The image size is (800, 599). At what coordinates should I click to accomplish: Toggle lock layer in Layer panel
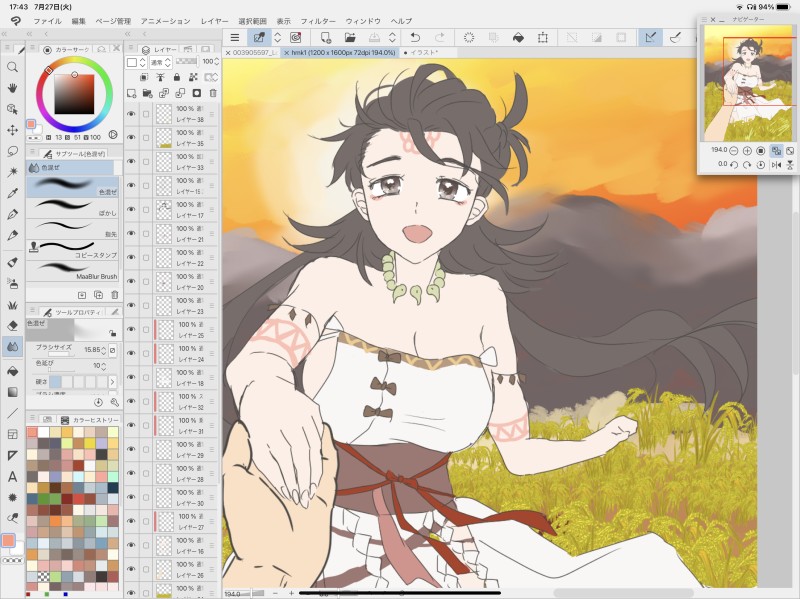pyautogui.click(x=177, y=77)
